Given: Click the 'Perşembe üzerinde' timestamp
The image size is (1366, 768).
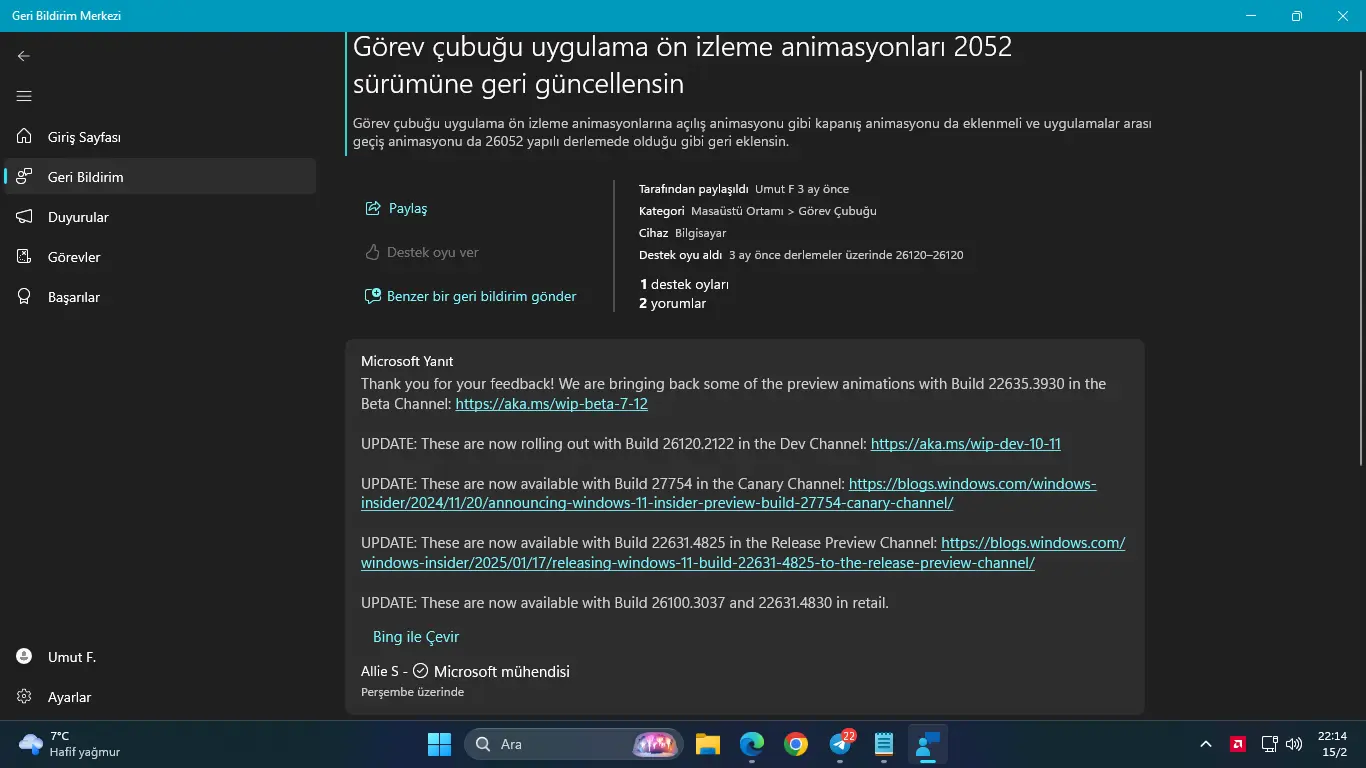Looking at the screenshot, I should pos(412,692).
